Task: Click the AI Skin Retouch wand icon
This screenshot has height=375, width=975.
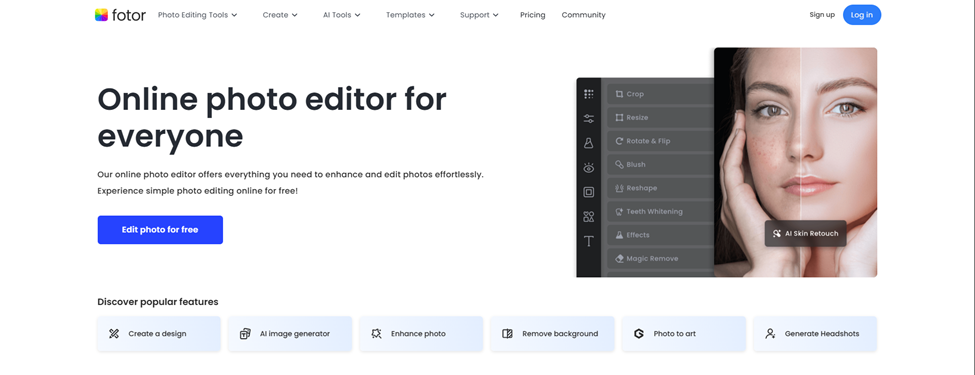Action: 777,234
